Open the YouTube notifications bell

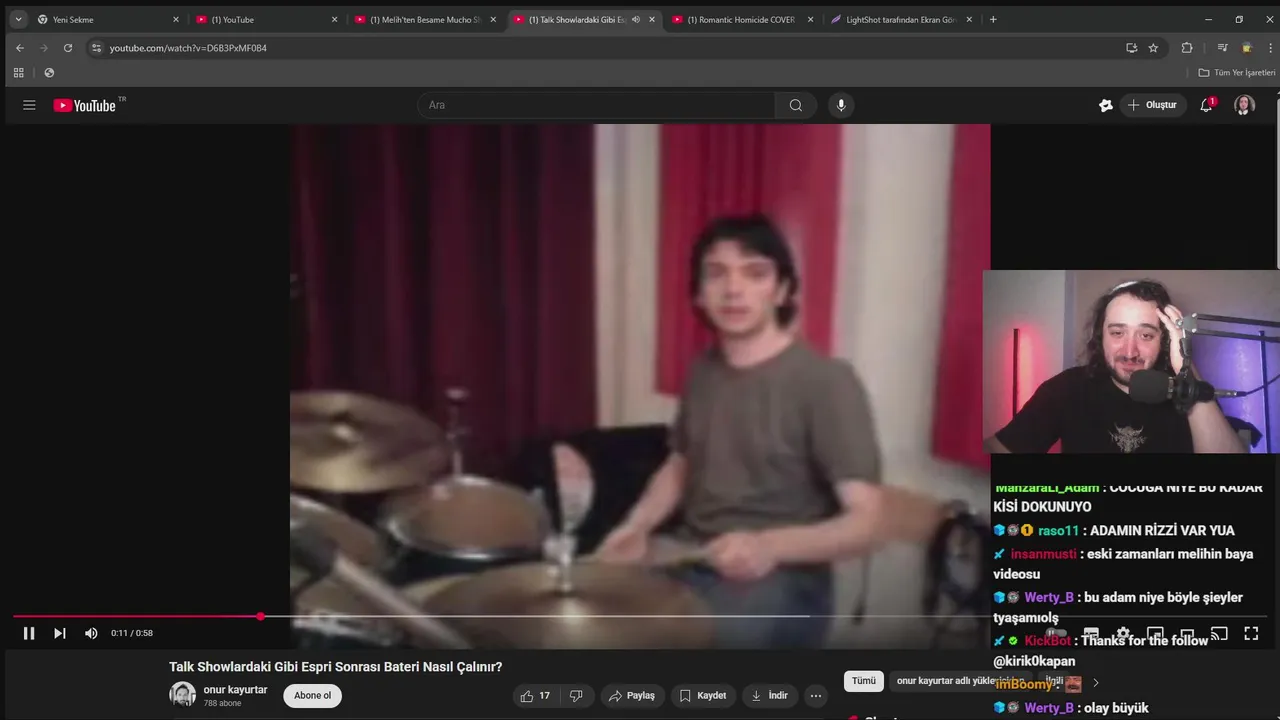(1207, 105)
